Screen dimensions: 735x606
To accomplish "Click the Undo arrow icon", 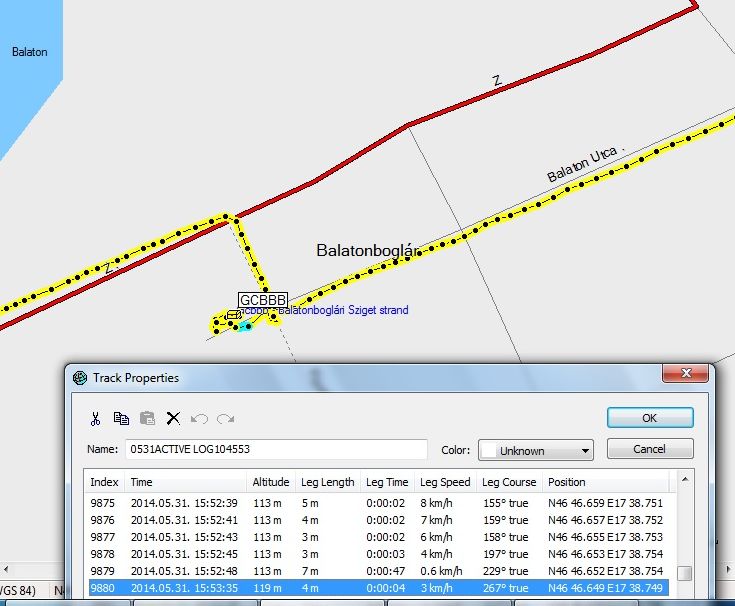I will [199, 418].
